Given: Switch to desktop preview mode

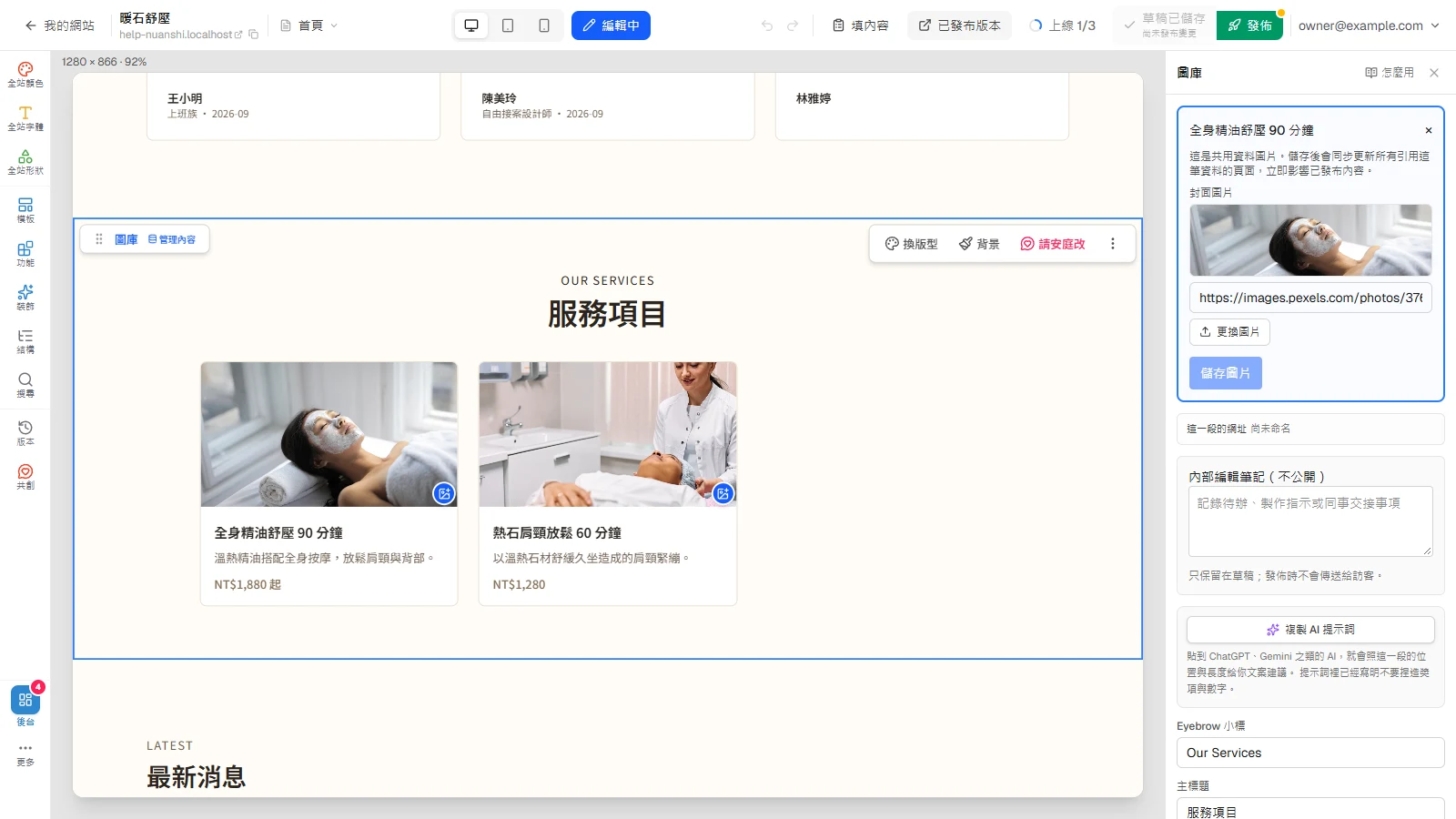Looking at the screenshot, I should point(471,25).
